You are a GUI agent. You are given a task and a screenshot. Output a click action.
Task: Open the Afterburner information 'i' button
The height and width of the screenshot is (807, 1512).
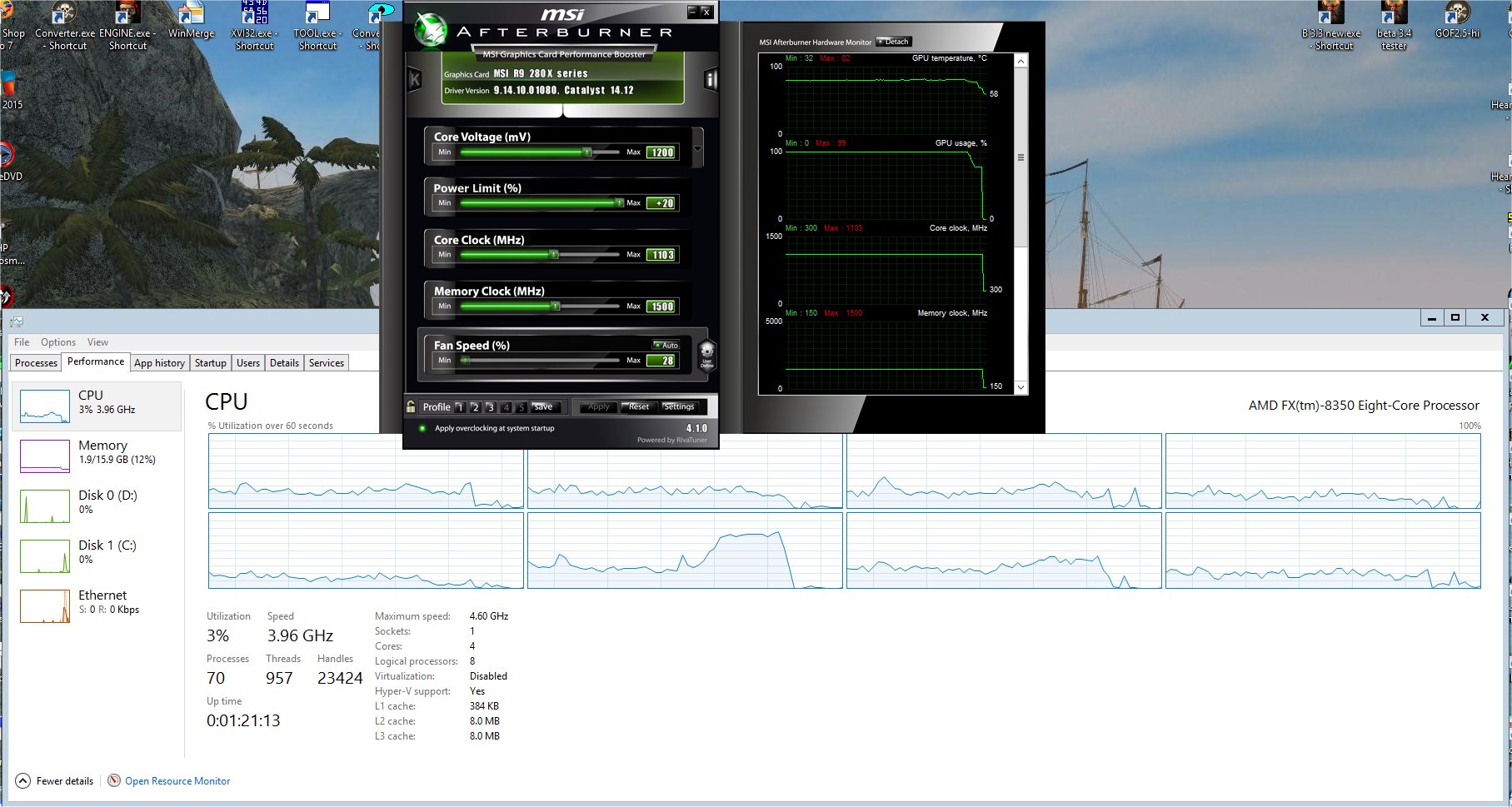pyautogui.click(x=710, y=80)
